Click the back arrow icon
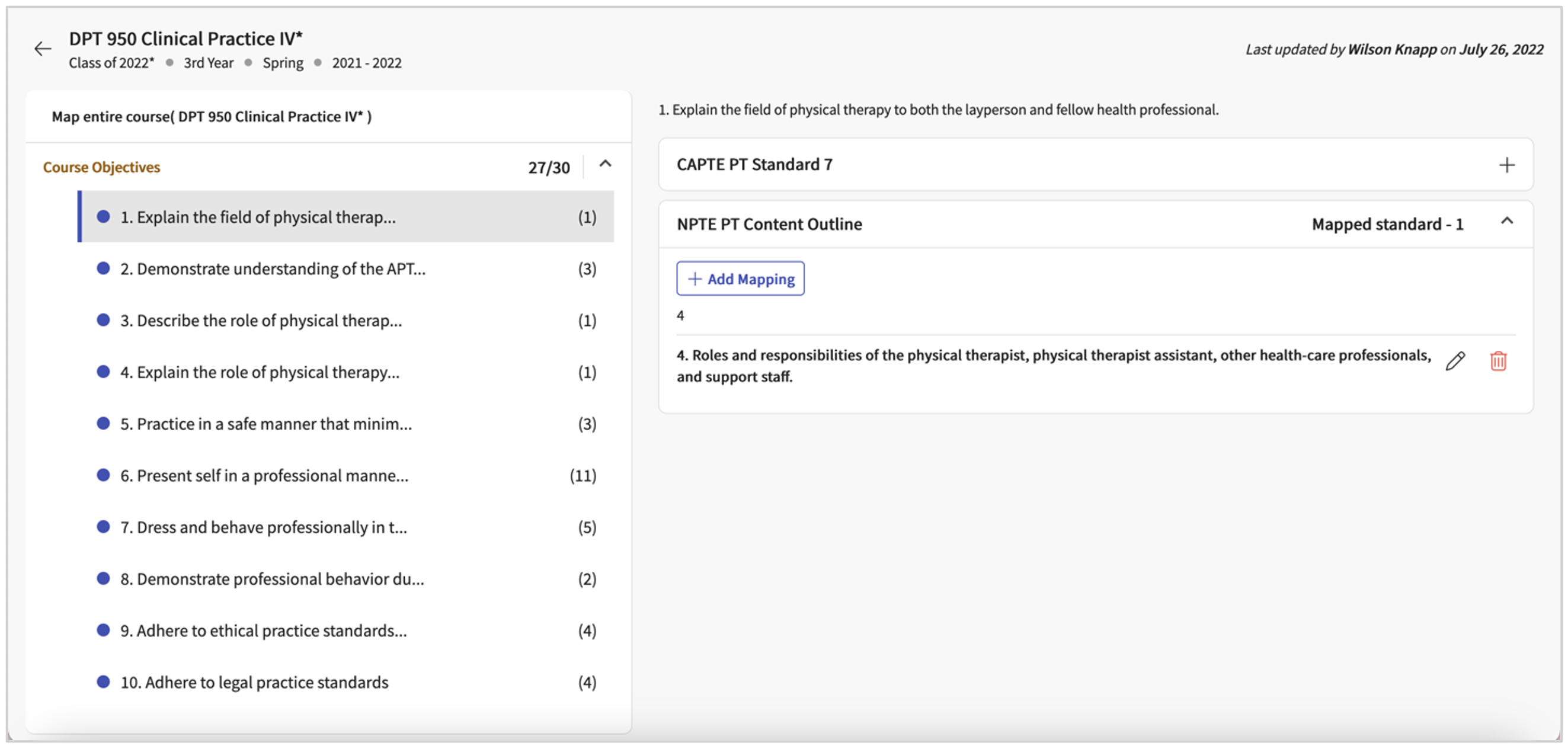Screen dimensions: 1568x749 click(43, 49)
